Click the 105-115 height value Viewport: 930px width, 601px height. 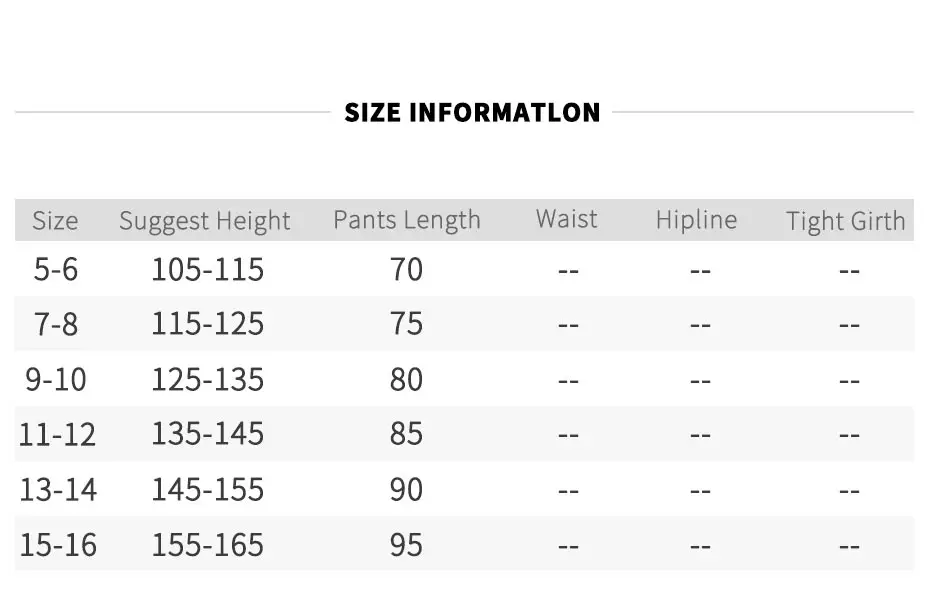pos(208,269)
